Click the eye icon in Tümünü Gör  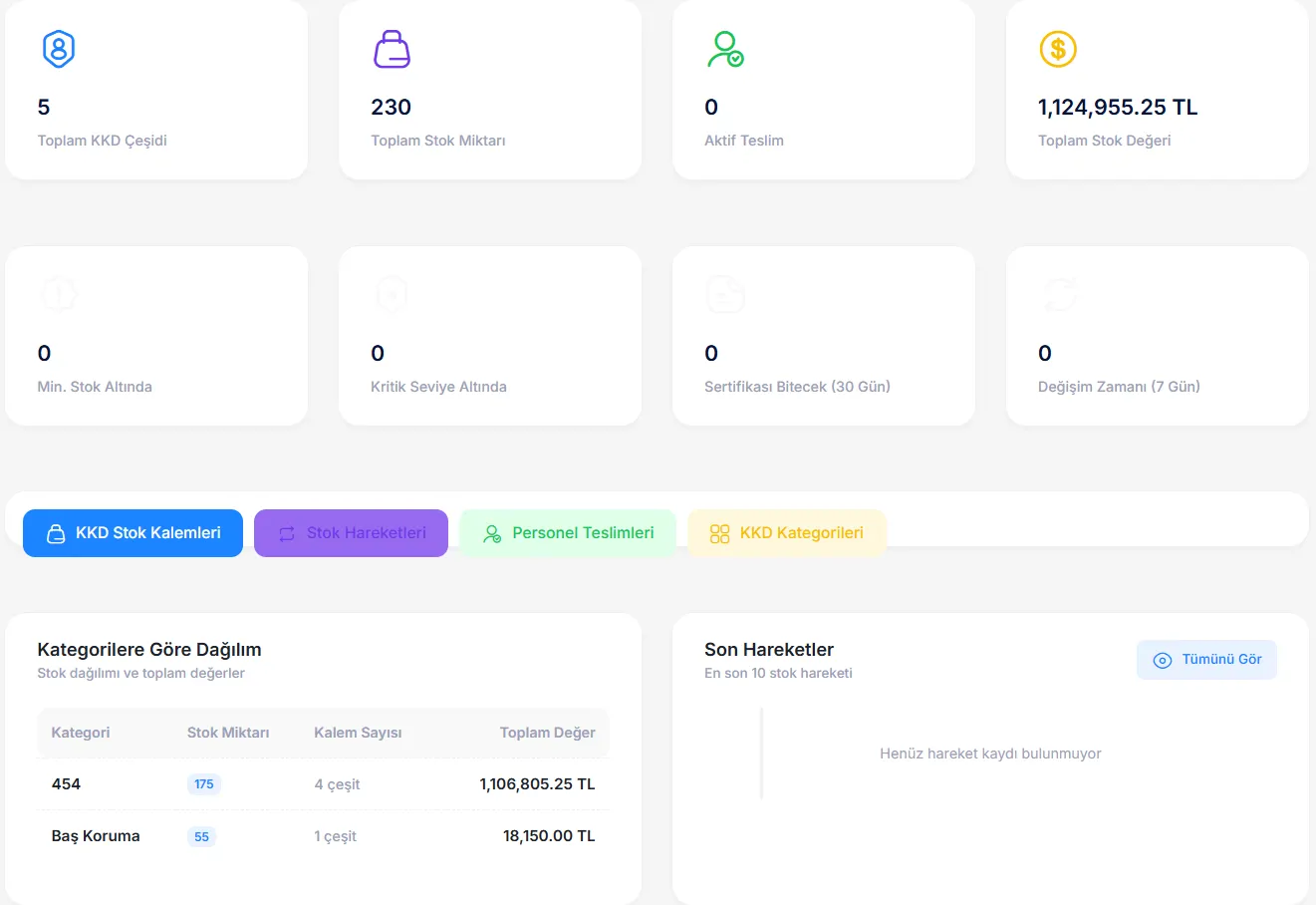[1162, 660]
